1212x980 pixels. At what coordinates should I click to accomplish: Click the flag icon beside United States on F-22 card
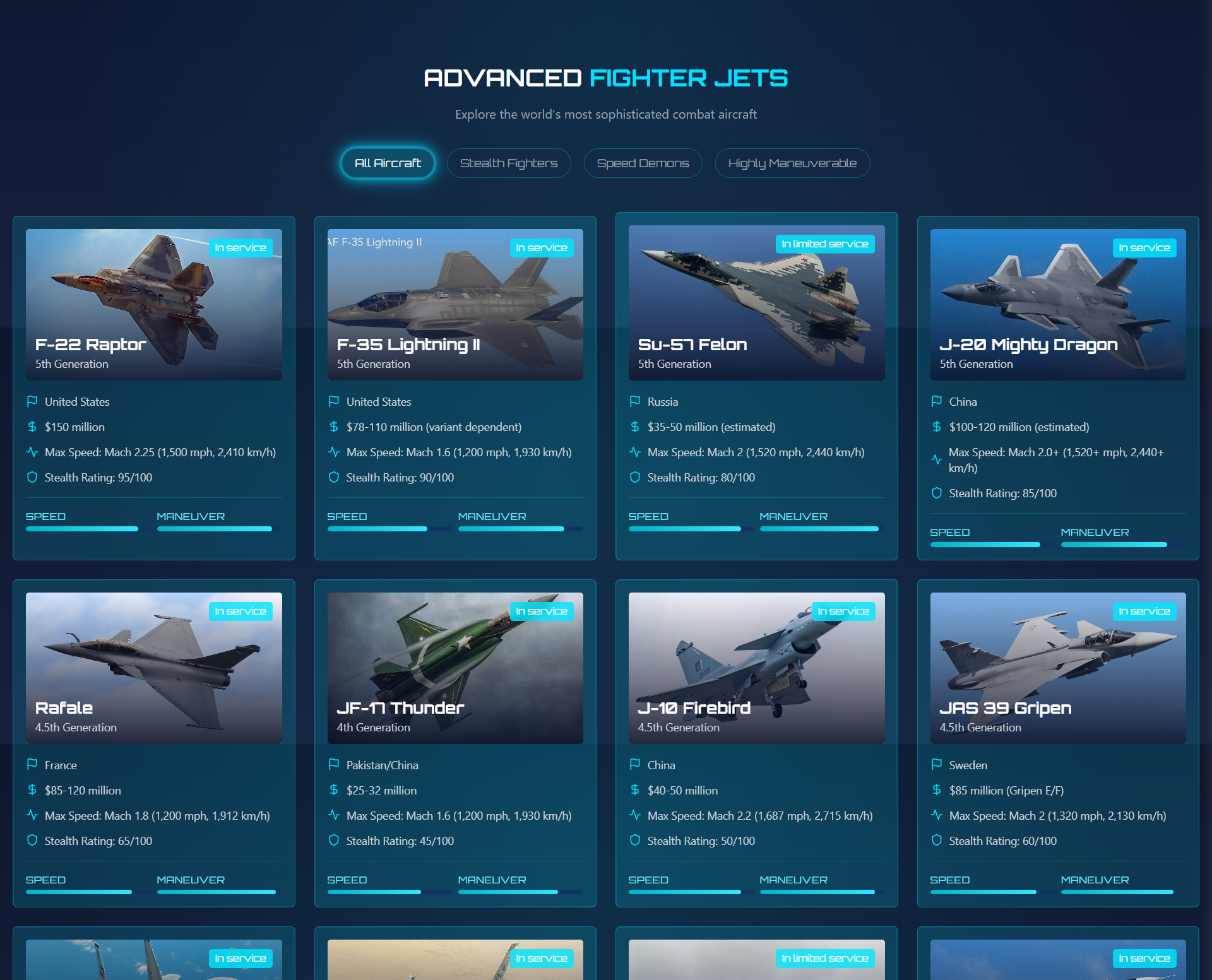click(32, 401)
